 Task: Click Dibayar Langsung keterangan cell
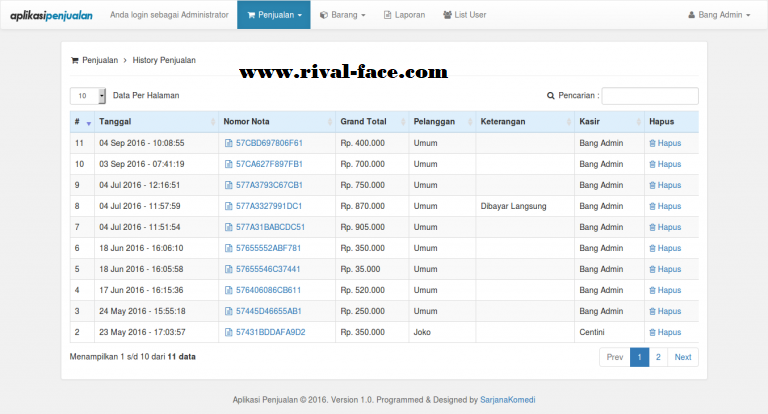pyautogui.click(x=513, y=206)
